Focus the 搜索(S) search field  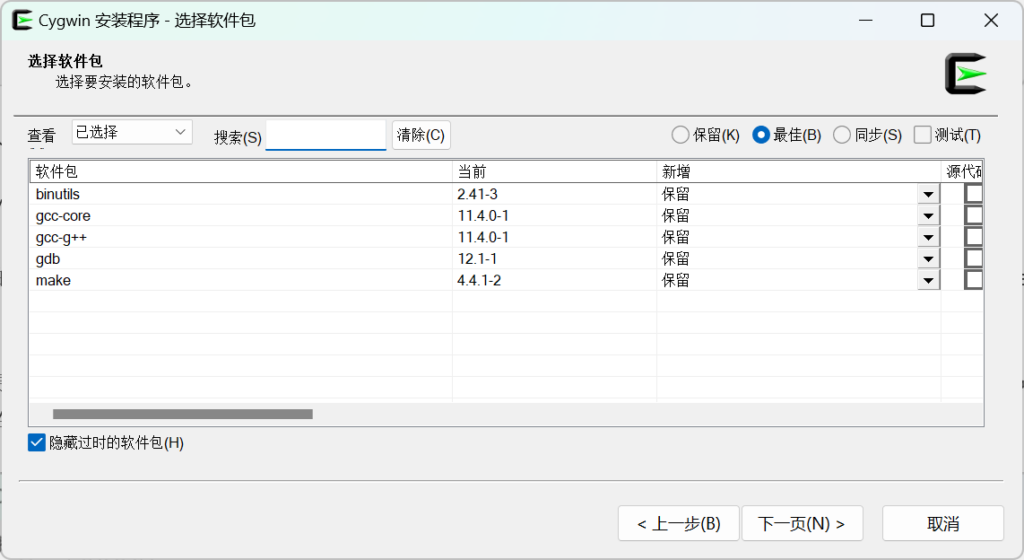click(326, 135)
